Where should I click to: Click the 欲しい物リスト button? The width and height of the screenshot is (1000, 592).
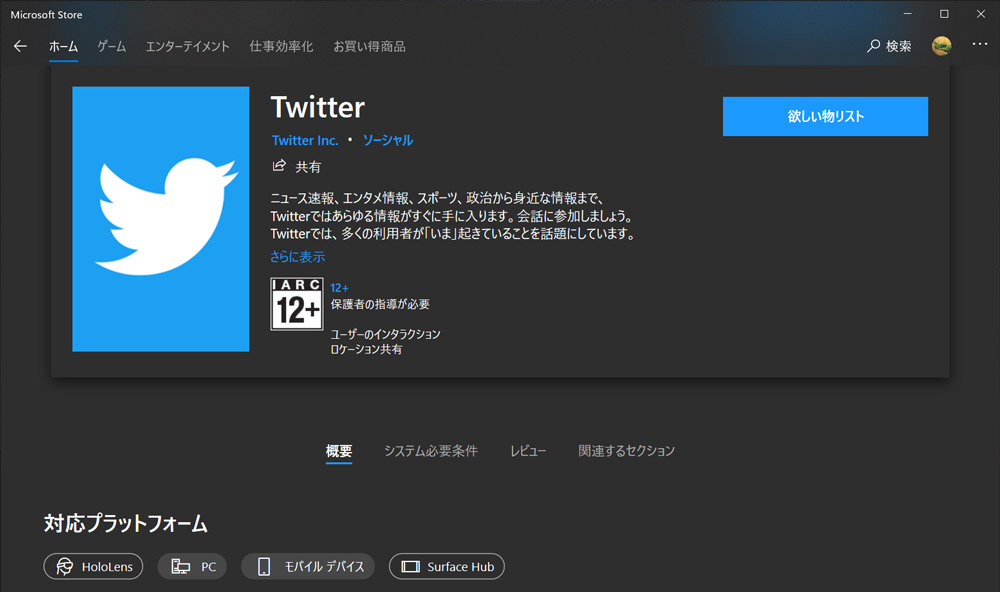[x=825, y=116]
